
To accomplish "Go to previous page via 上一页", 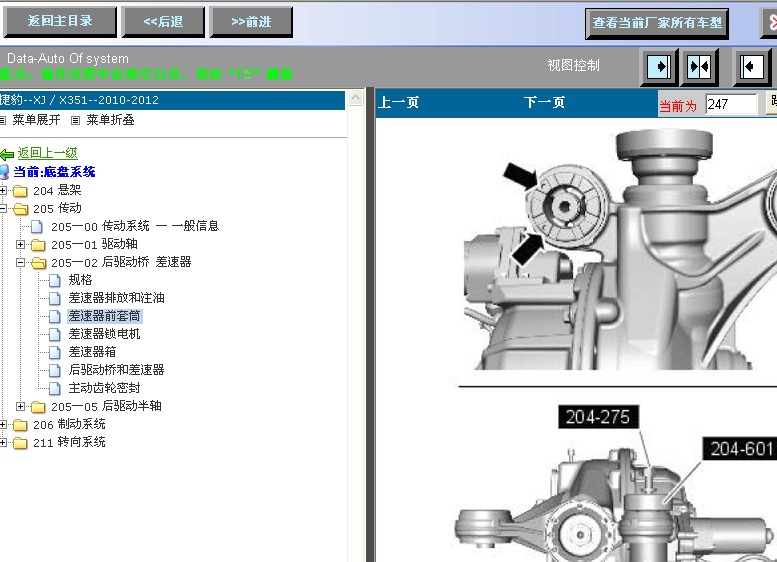I will click(x=398, y=103).
